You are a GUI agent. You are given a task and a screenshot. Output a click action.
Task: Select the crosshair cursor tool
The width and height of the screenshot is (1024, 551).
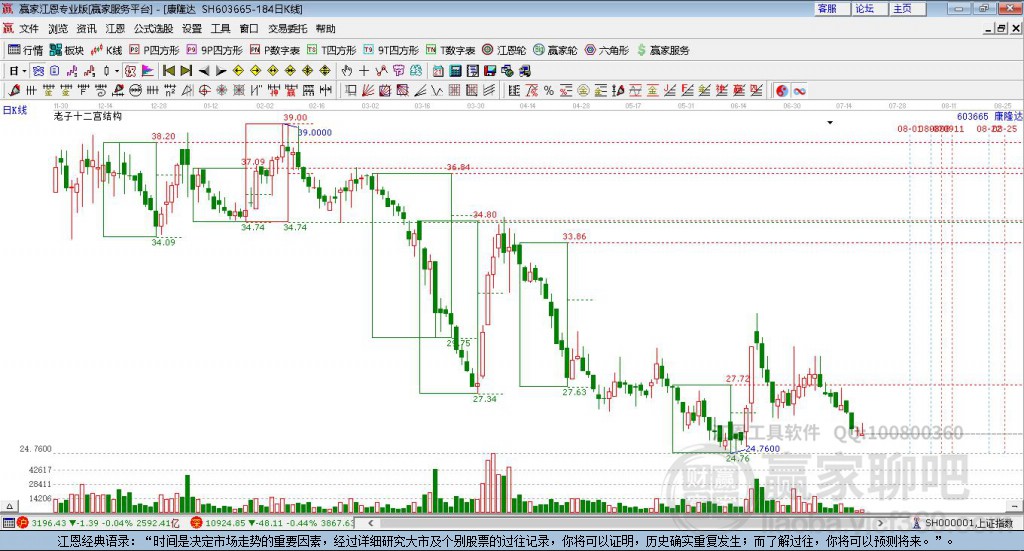[364, 71]
